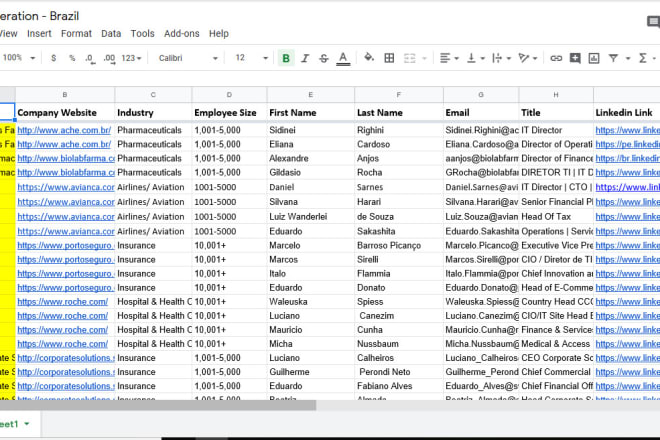Open text color picker
The width and height of the screenshot is (660, 440).
[x=343, y=58]
